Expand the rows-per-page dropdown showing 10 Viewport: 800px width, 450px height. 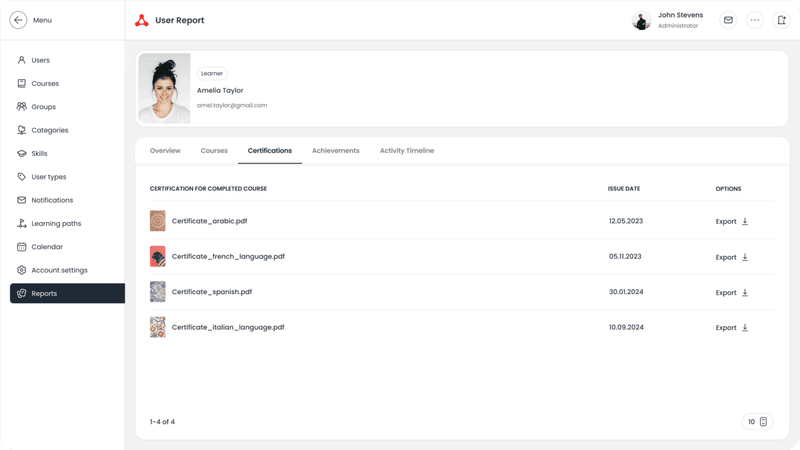pyautogui.click(x=757, y=422)
